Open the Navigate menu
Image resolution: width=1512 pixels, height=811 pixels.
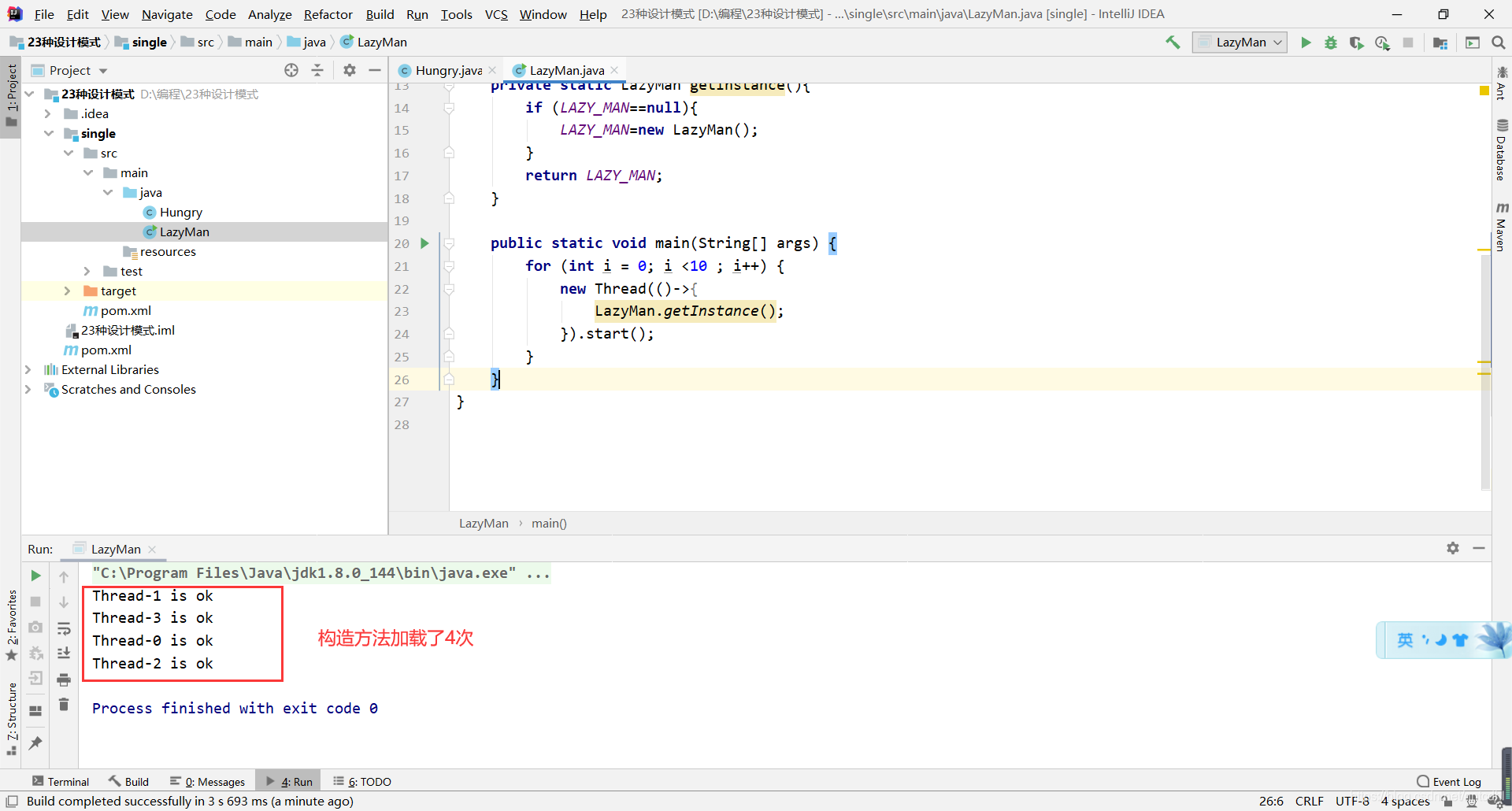coord(167,14)
